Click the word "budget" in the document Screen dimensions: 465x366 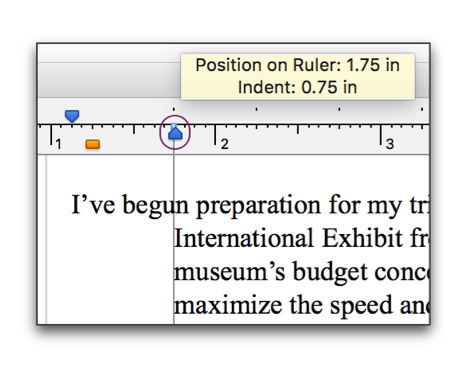point(330,273)
